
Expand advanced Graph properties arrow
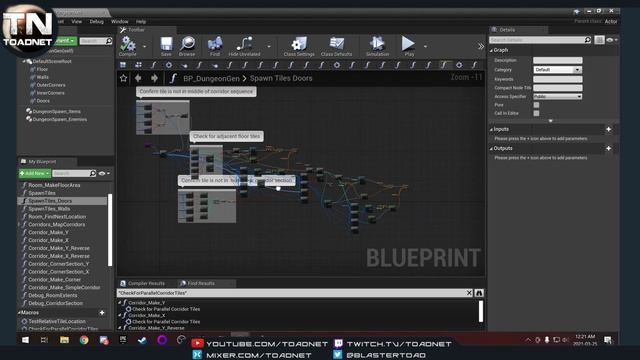(551, 121)
